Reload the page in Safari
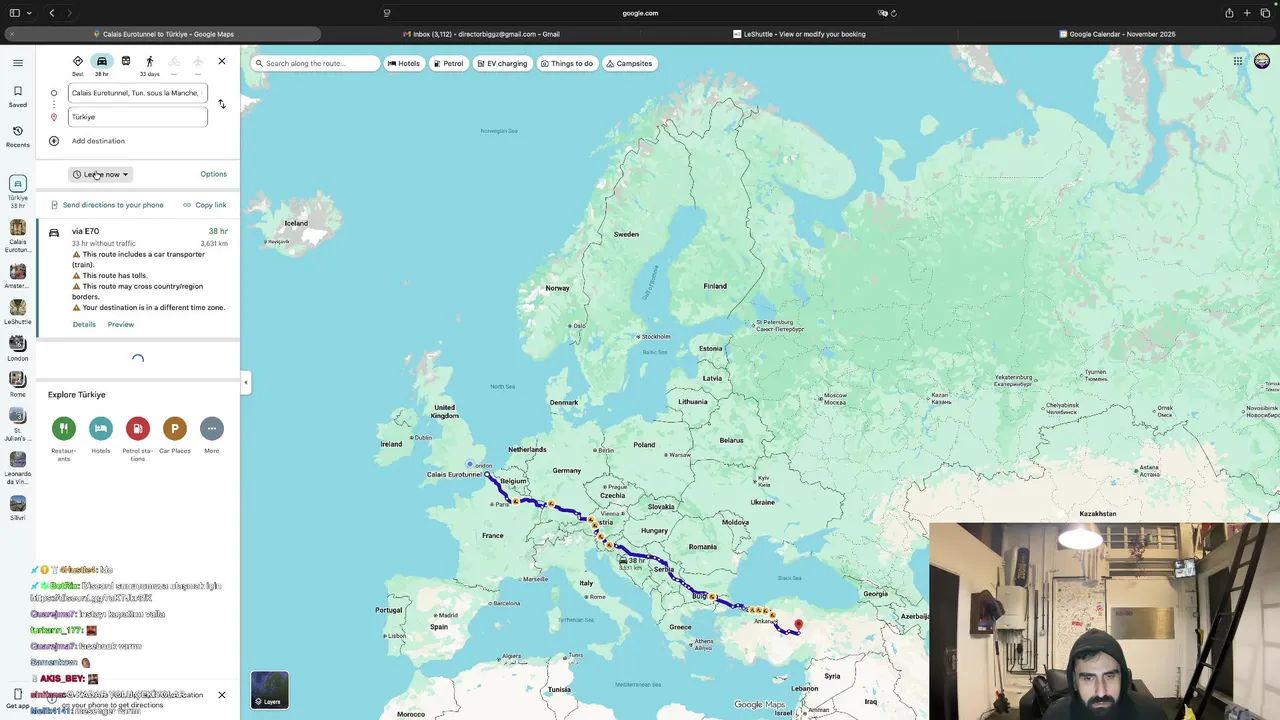The height and width of the screenshot is (720, 1280). [x=893, y=13]
